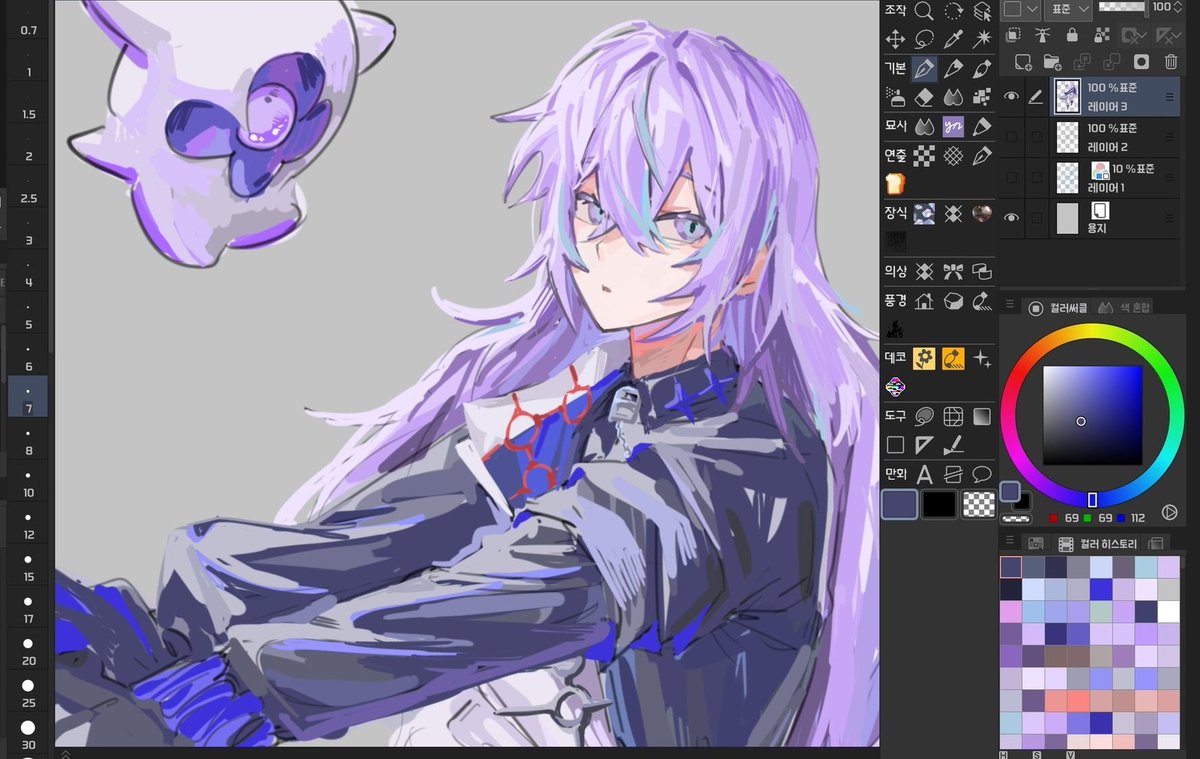This screenshot has height=759, width=1200.
Task: Select the Airbrush tool
Action: pos(895,97)
